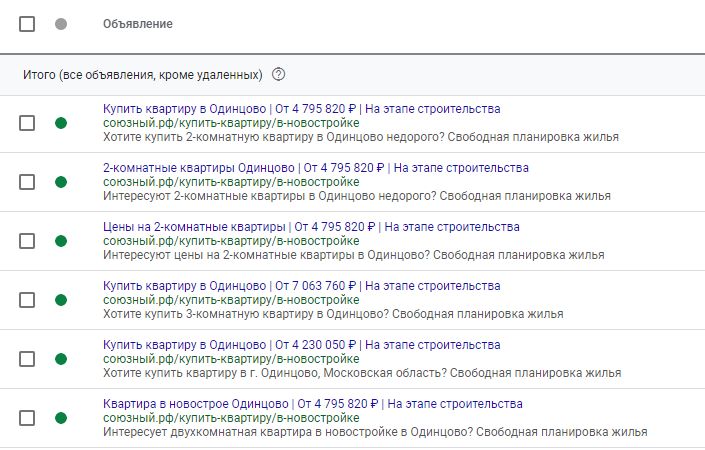705x450 pixels.
Task: Toggle the select-all checkbox in header
Action: click(27, 24)
